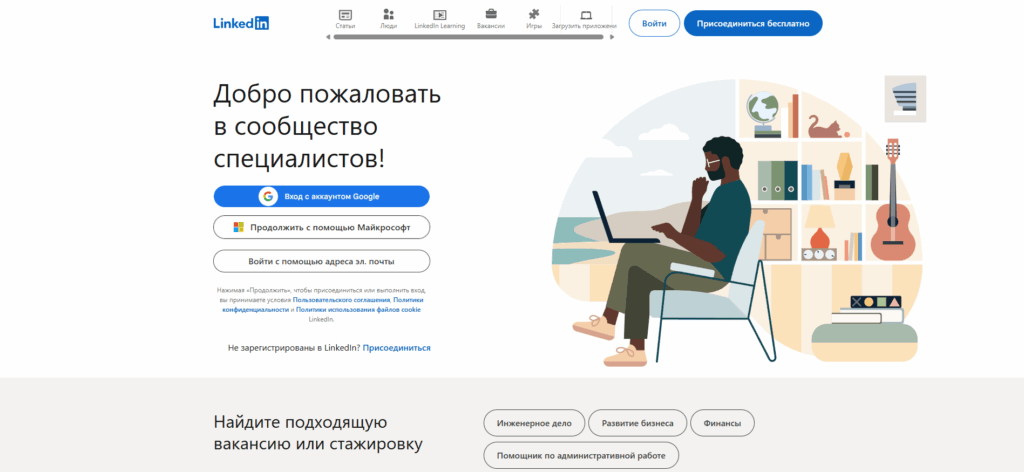Open Политики использования файлов cookie link
This screenshot has width=1024, height=472.
[359, 309]
